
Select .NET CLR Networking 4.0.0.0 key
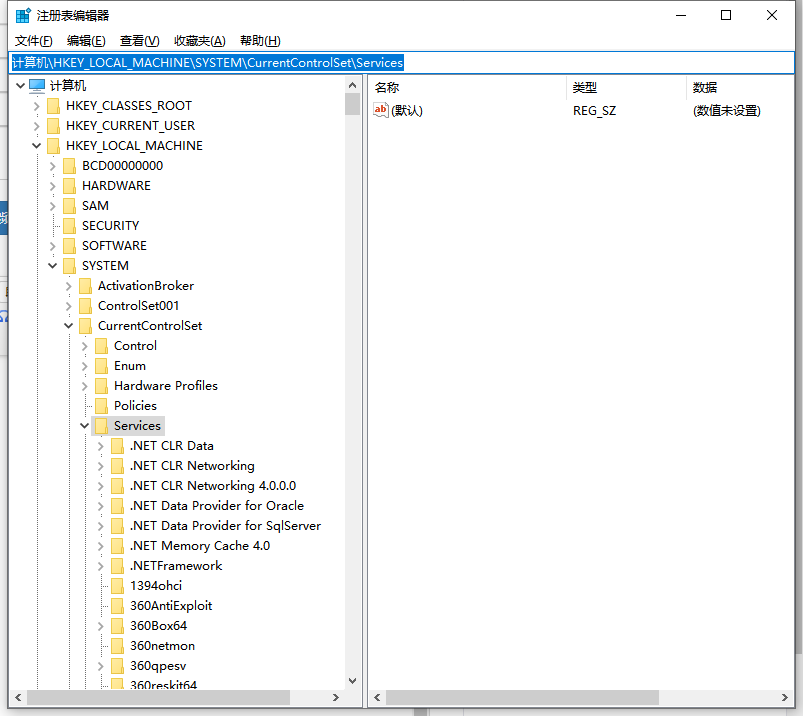[213, 486]
